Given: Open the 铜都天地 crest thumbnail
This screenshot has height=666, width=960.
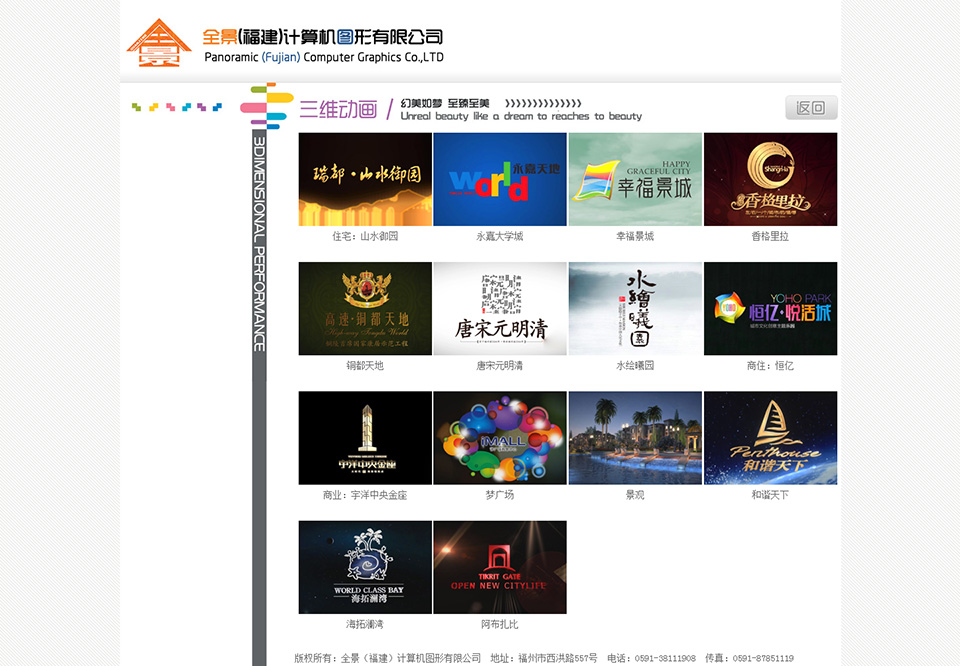Looking at the screenshot, I should point(365,307).
